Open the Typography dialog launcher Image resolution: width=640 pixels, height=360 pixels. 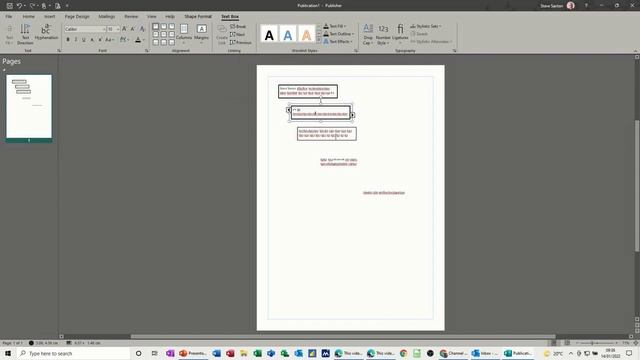[x=454, y=51]
